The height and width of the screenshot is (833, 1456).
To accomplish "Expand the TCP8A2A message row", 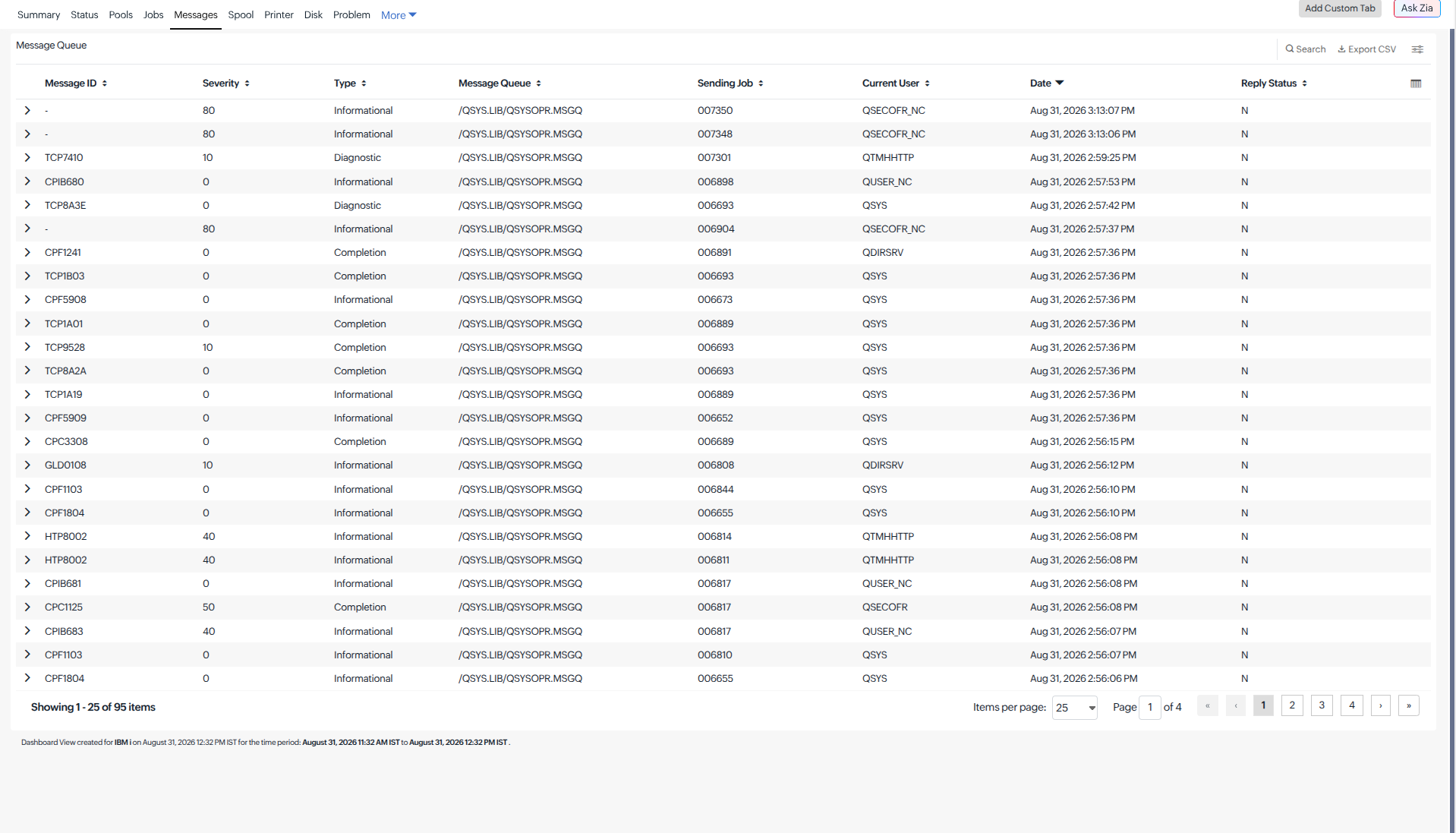I will click(x=27, y=371).
